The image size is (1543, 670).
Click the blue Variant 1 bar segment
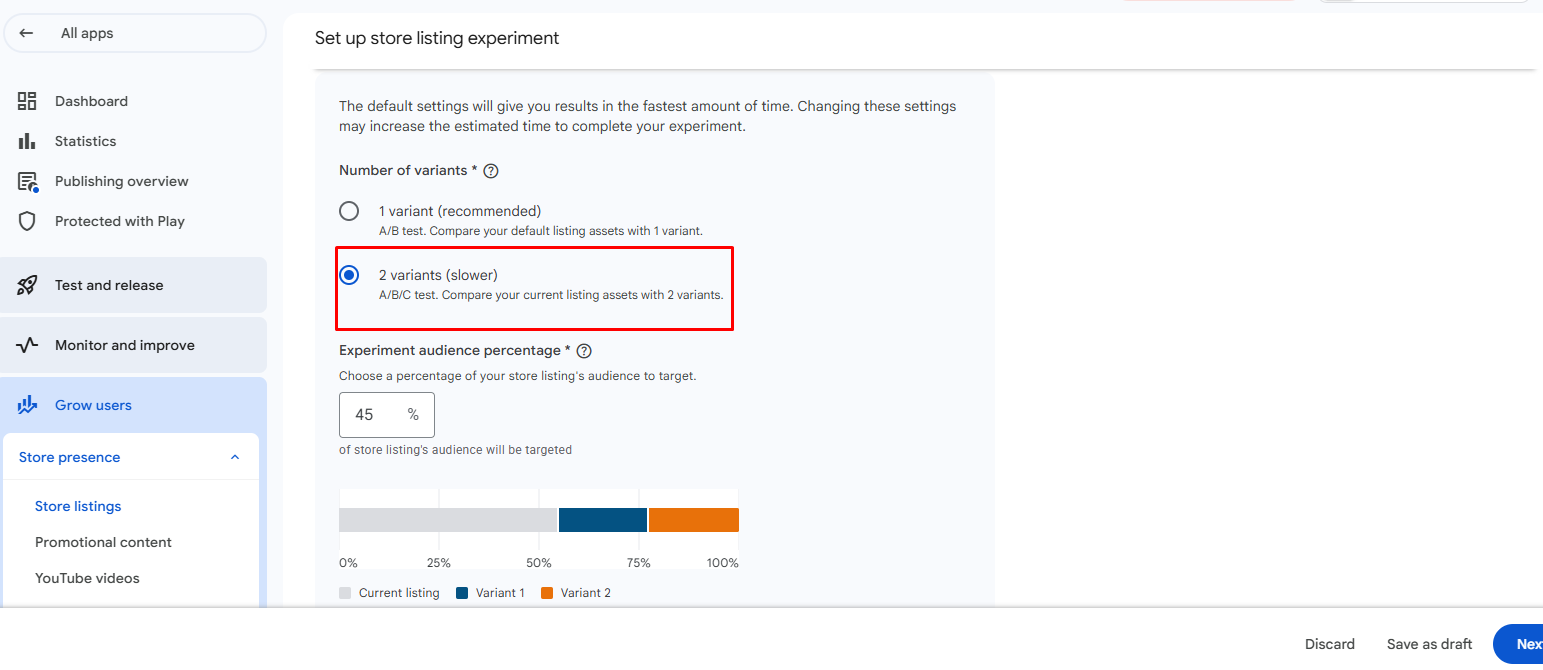click(x=603, y=520)
